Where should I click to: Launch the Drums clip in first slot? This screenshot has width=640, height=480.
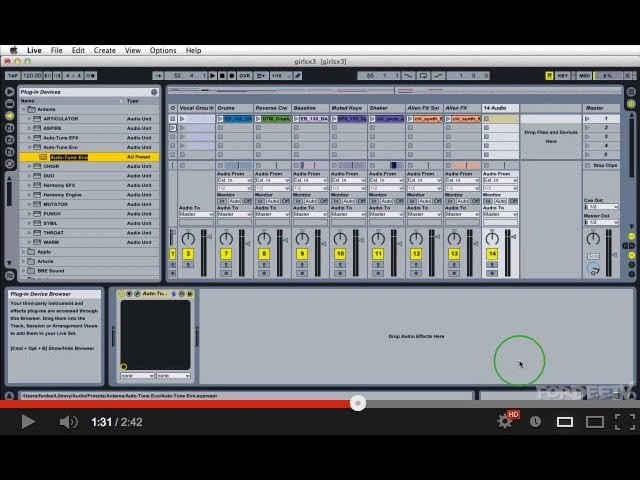[220, 119]
